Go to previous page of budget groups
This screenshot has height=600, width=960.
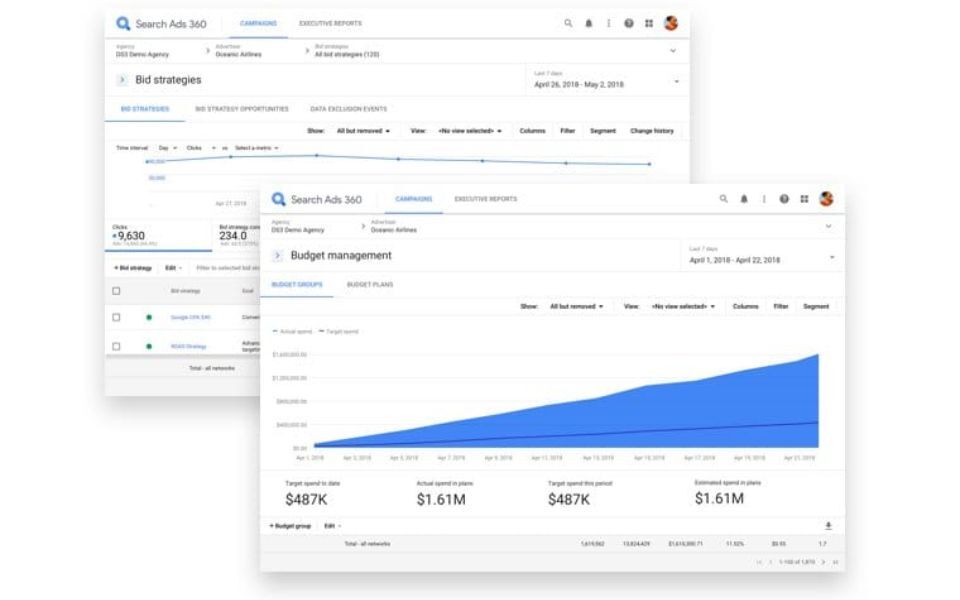click(770, 562)
